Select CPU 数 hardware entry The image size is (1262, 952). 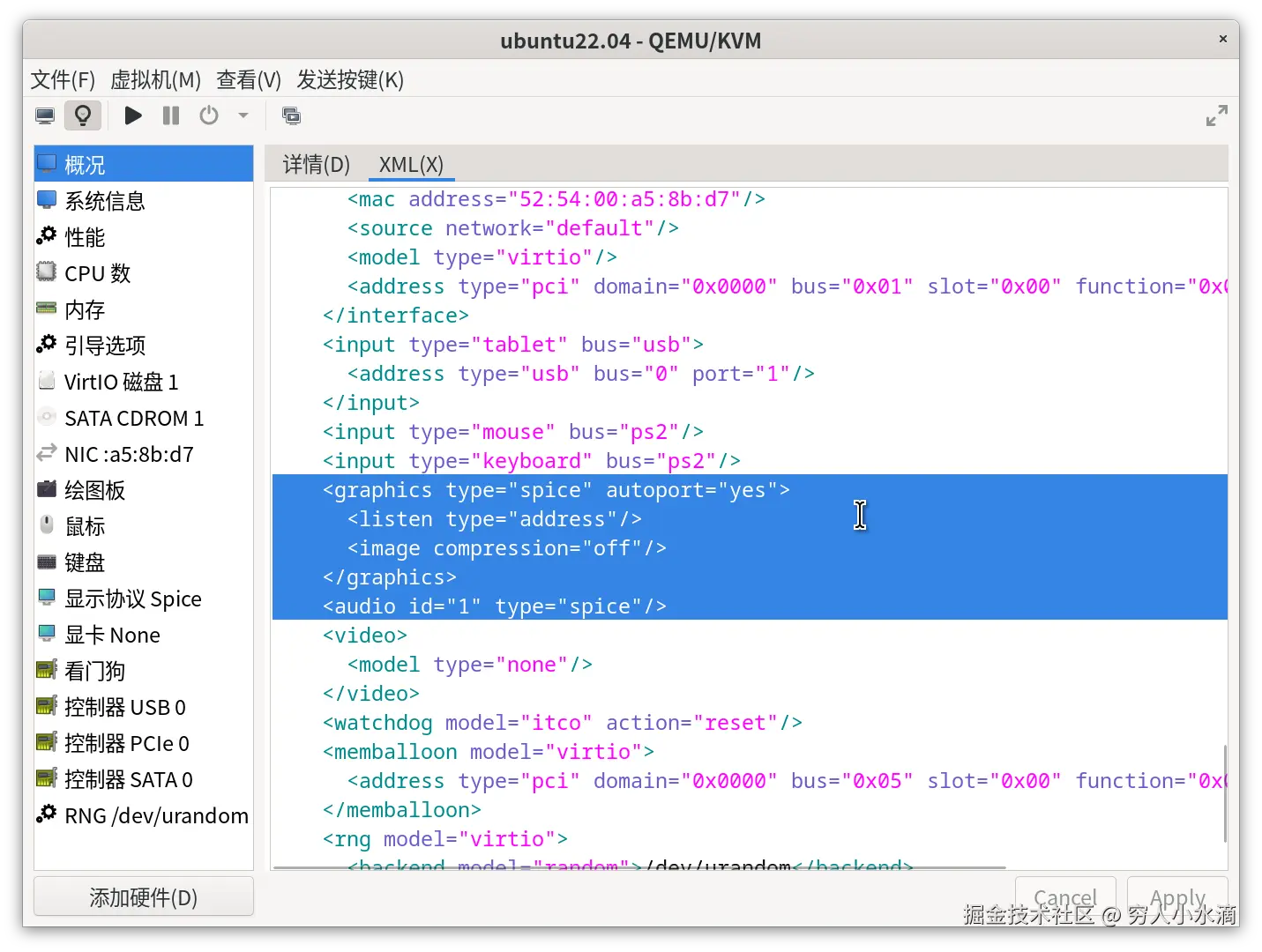tap(144, 273)
